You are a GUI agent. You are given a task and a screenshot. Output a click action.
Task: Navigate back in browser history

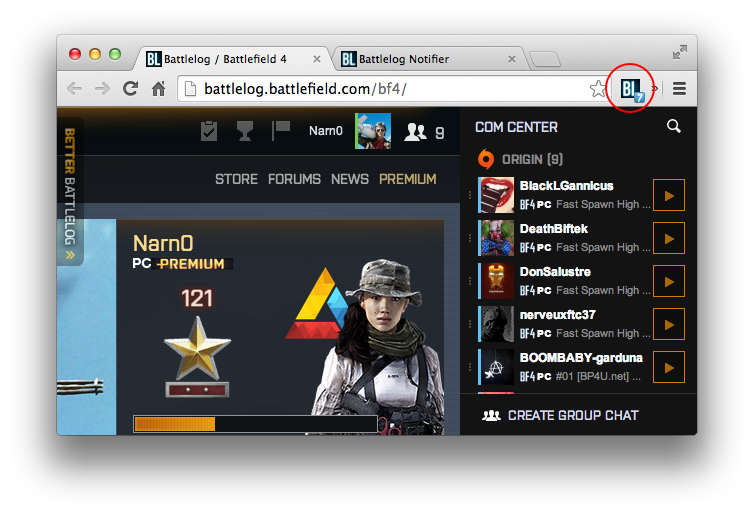tap(74, 88)
